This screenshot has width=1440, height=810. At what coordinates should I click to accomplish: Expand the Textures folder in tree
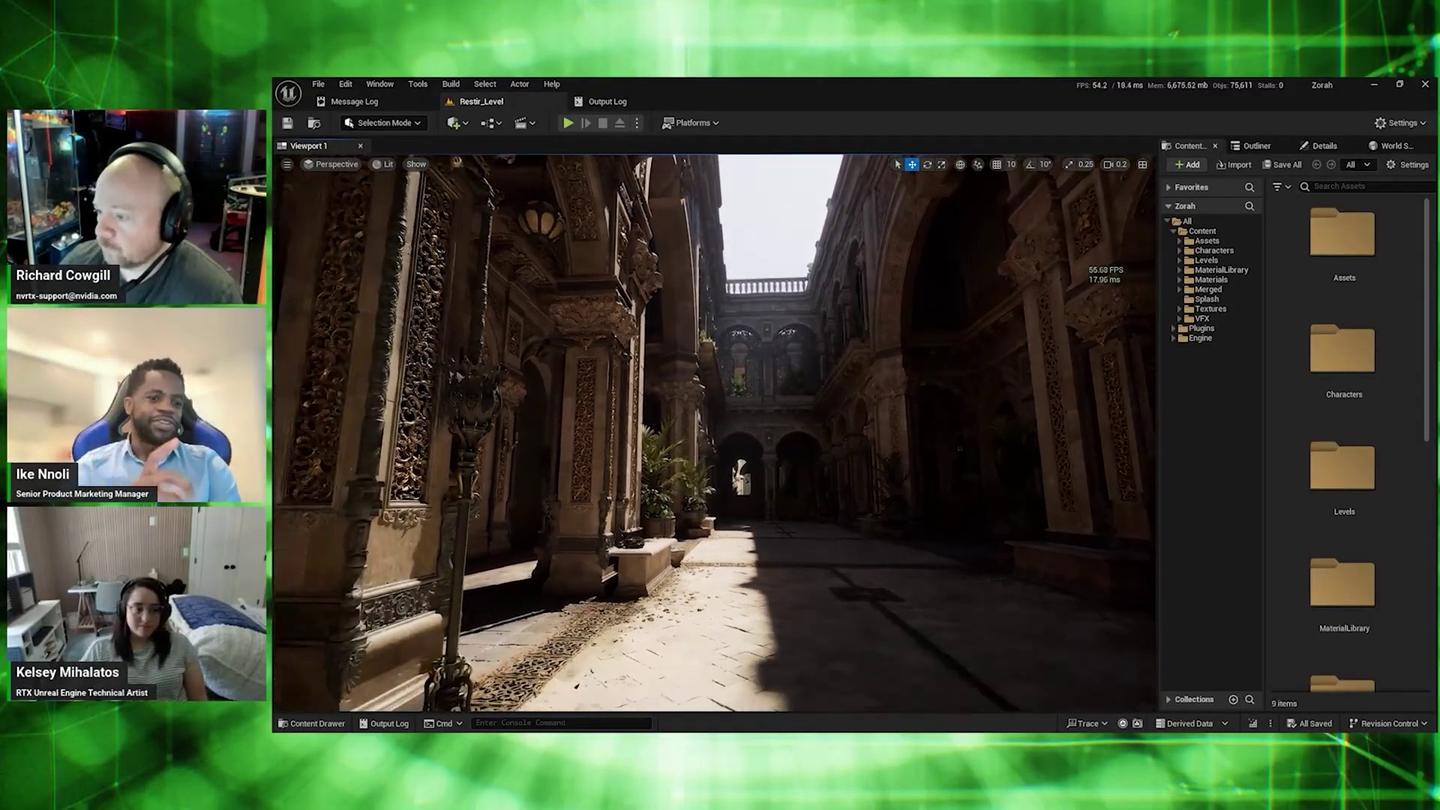pos(1179,309)
